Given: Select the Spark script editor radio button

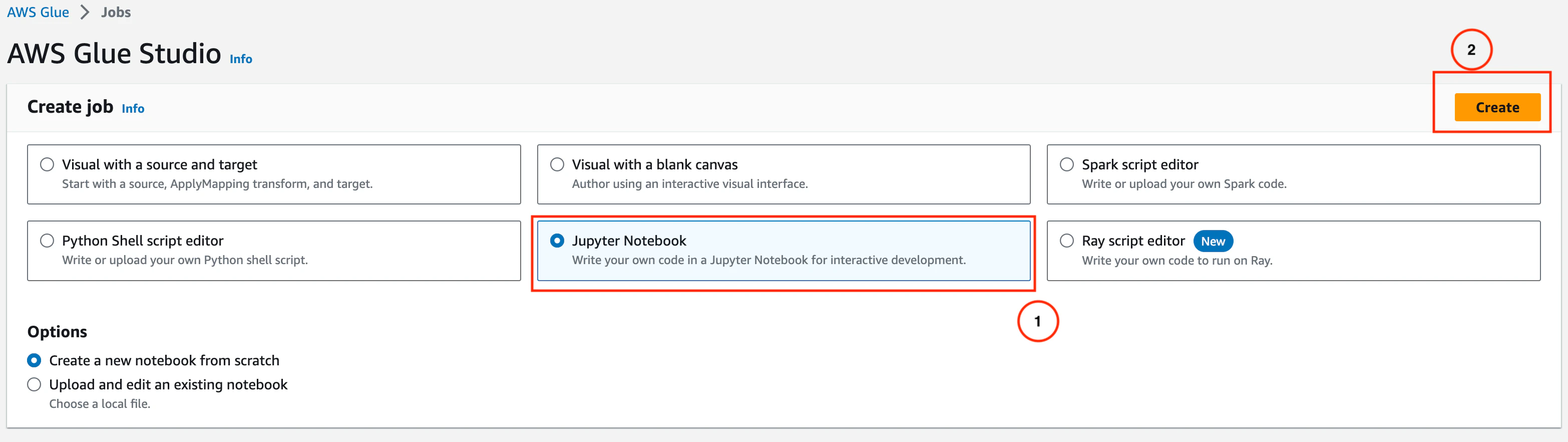Looking at the screenshot, I should pos(1066,164).
